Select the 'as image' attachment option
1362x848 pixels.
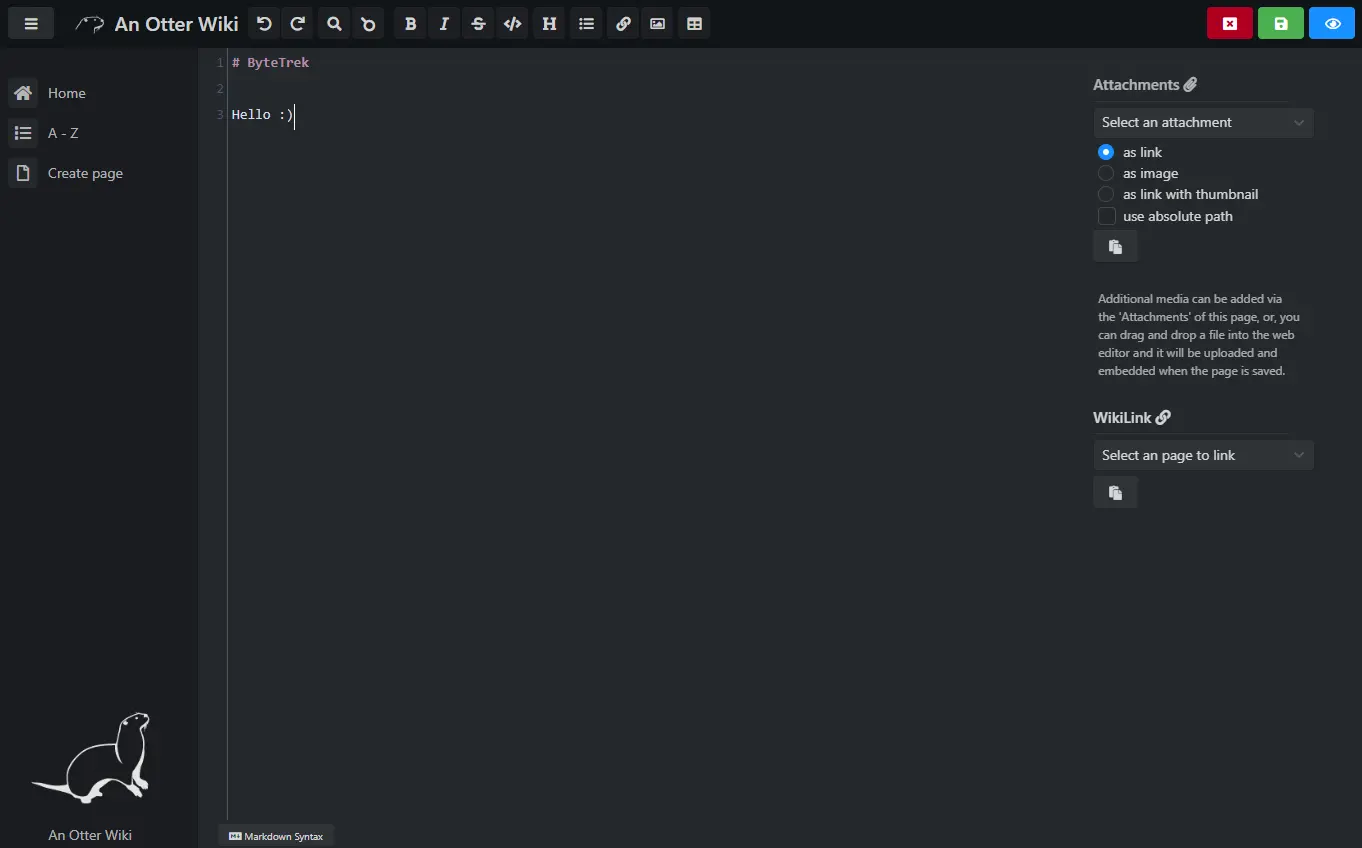pyautogui.click(x=1106, y=173)
